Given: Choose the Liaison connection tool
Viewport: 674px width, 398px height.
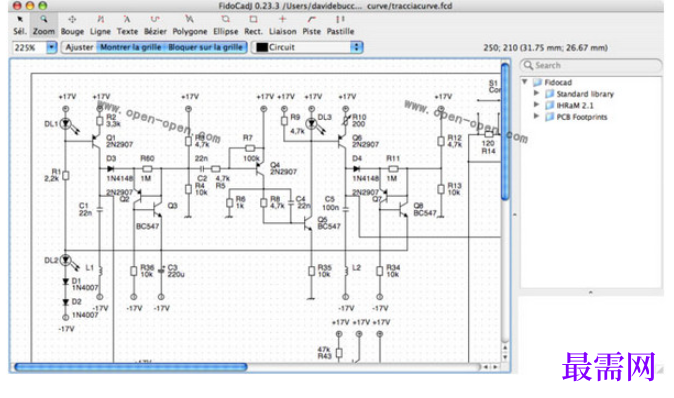Looking at the screenshot, I should (x=282, y=25).
